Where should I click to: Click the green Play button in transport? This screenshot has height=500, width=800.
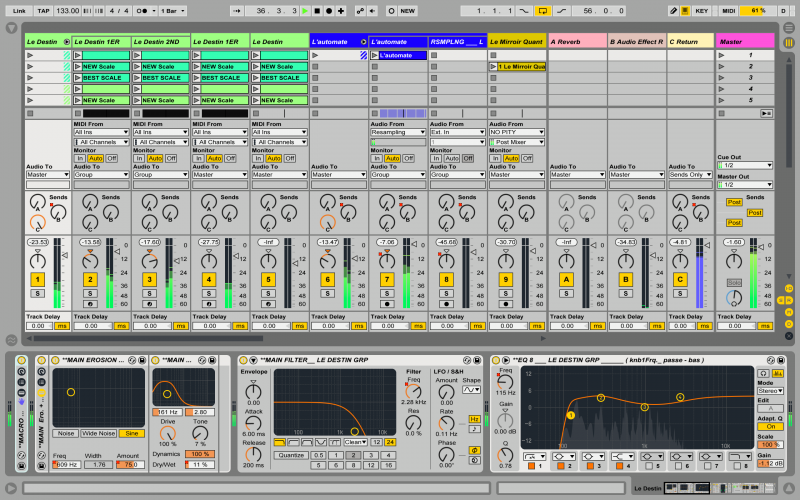[305, 10]
